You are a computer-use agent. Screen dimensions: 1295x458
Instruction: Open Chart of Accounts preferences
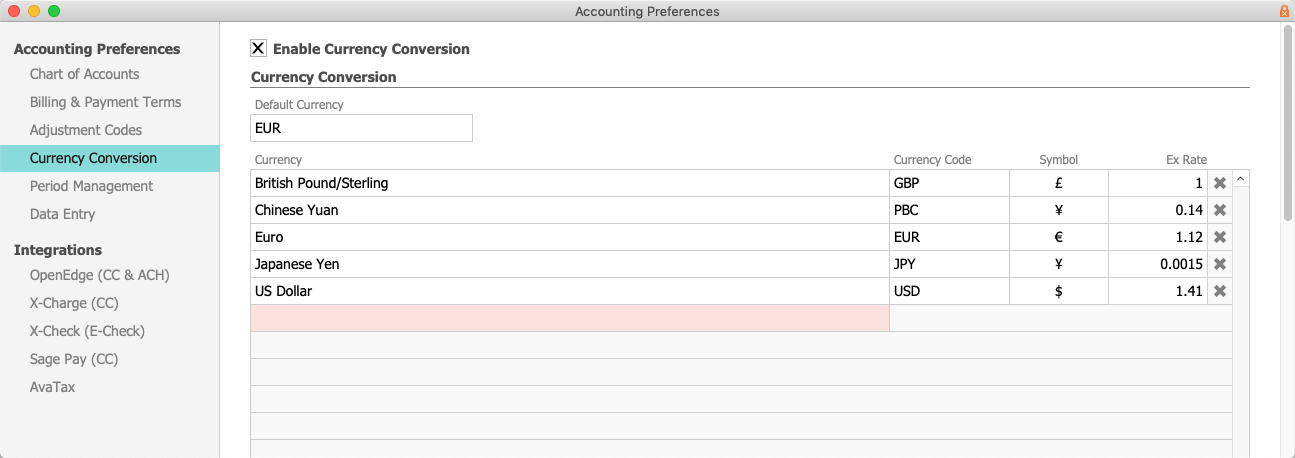click(x=84, y=74)
